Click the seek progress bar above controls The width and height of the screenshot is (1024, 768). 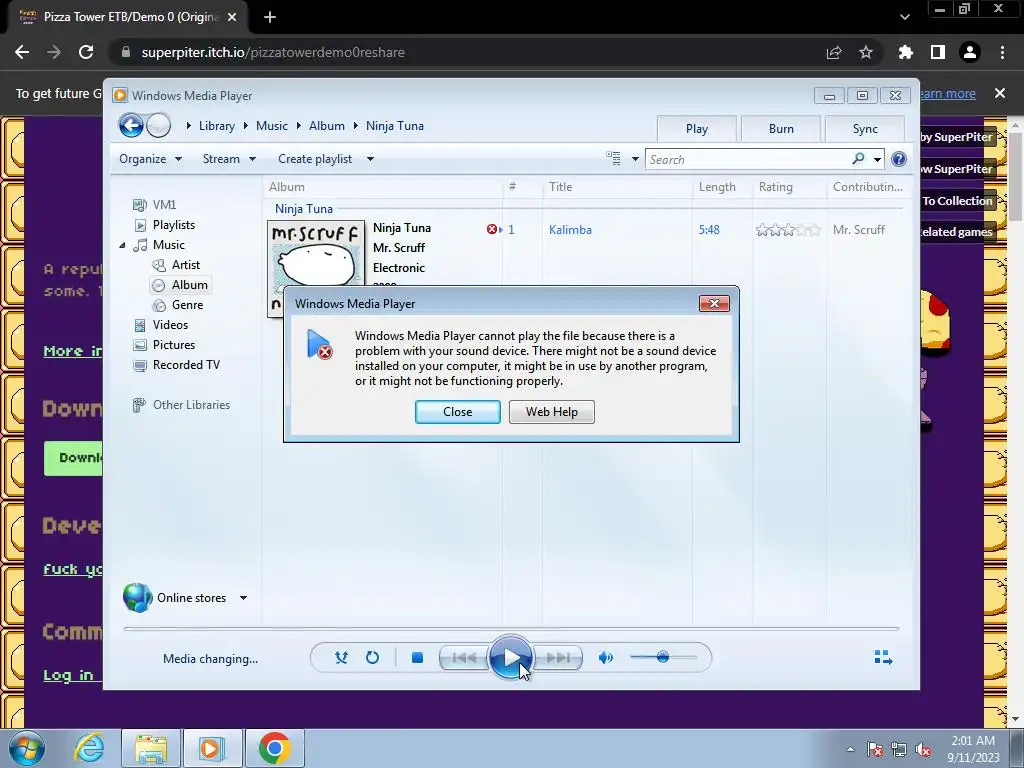tap(511, 628)
